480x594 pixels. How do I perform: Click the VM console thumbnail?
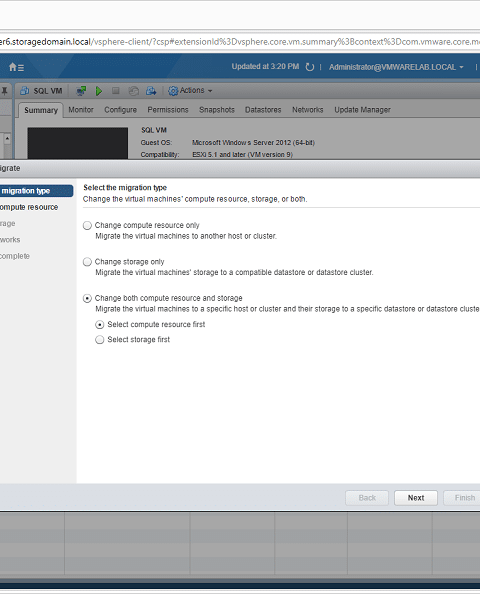point(78,143)
